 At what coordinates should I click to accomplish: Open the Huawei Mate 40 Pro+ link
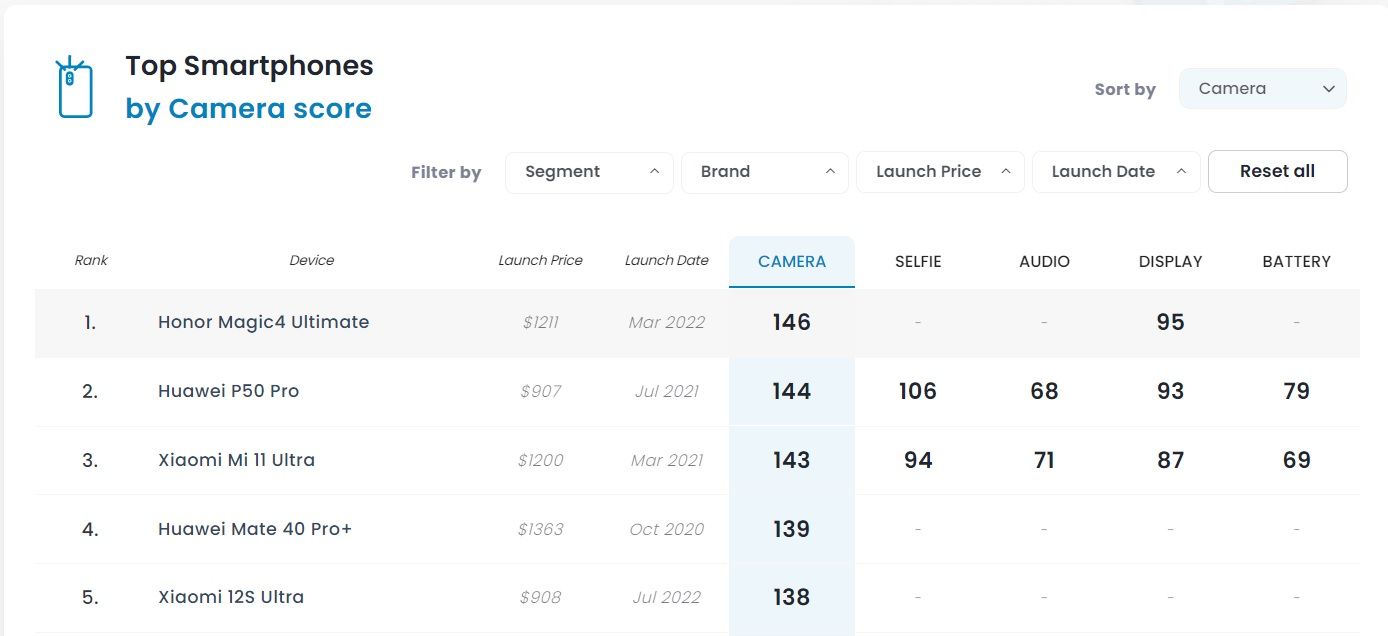(x=255, y=529)
